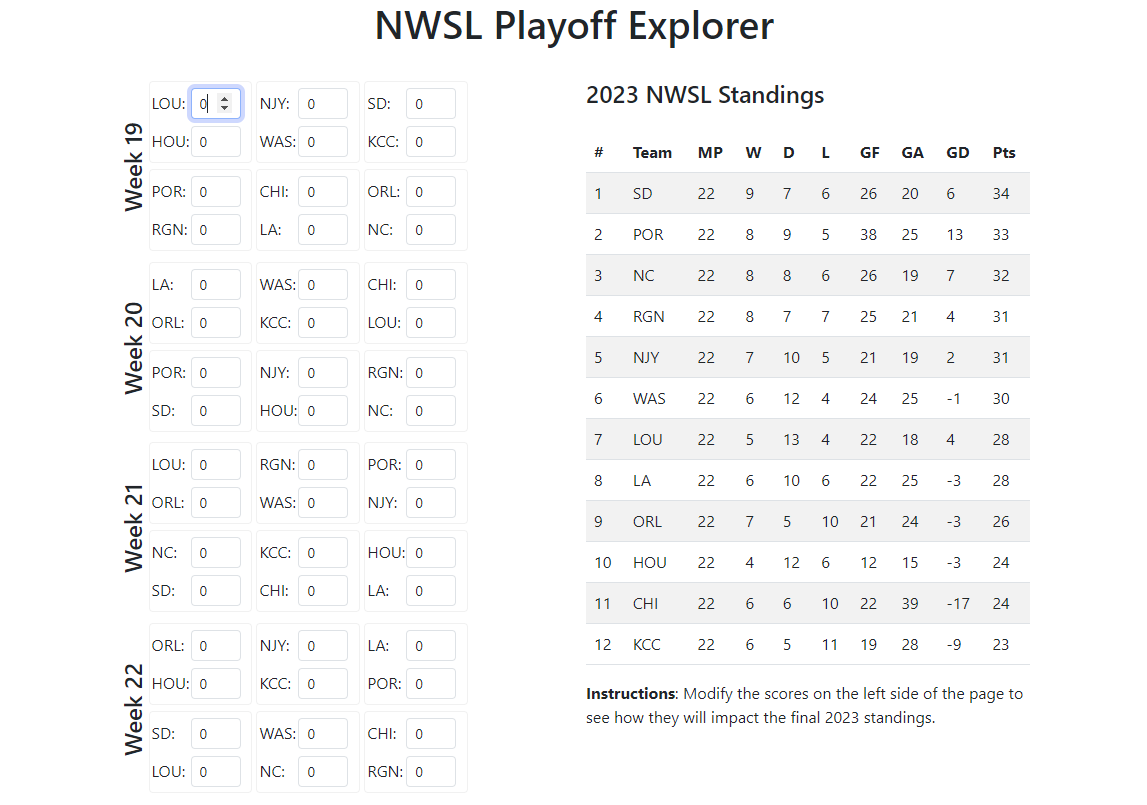This screenshot has height=805, width=1147.
Task: Click Week 19 RGN score field
Action: pyautogui.click(x=216, y=230)
